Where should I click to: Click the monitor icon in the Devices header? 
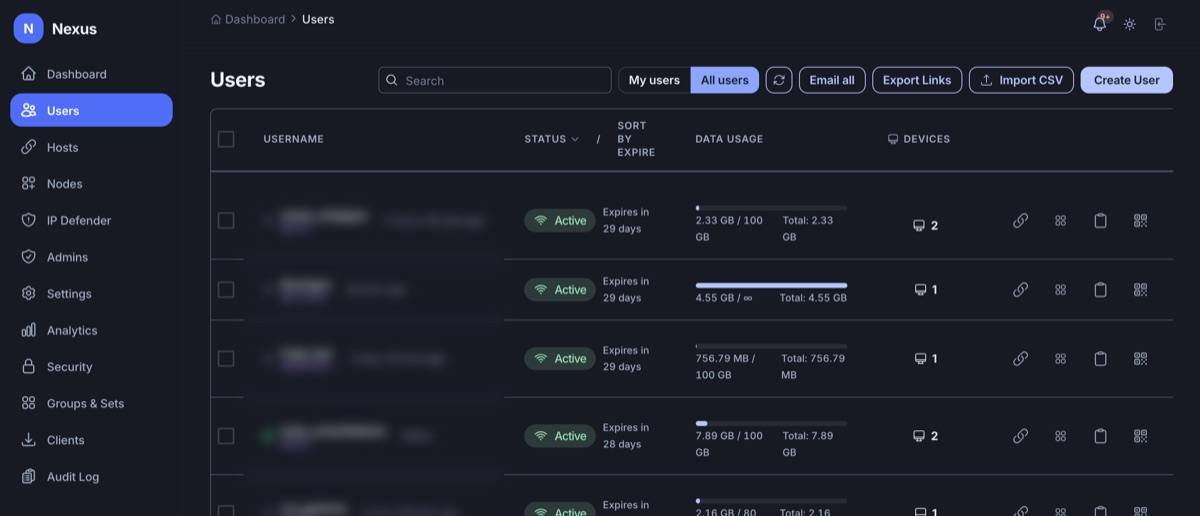coord(893,139)
